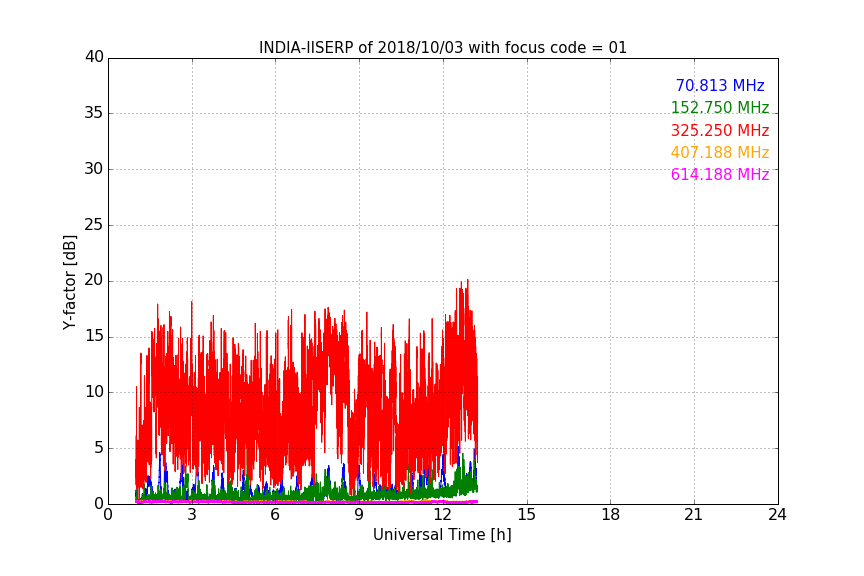This screenshot has width=864, height=576.
Task: Click the y-axis tick value 30
Action: [x=94, y=169]
